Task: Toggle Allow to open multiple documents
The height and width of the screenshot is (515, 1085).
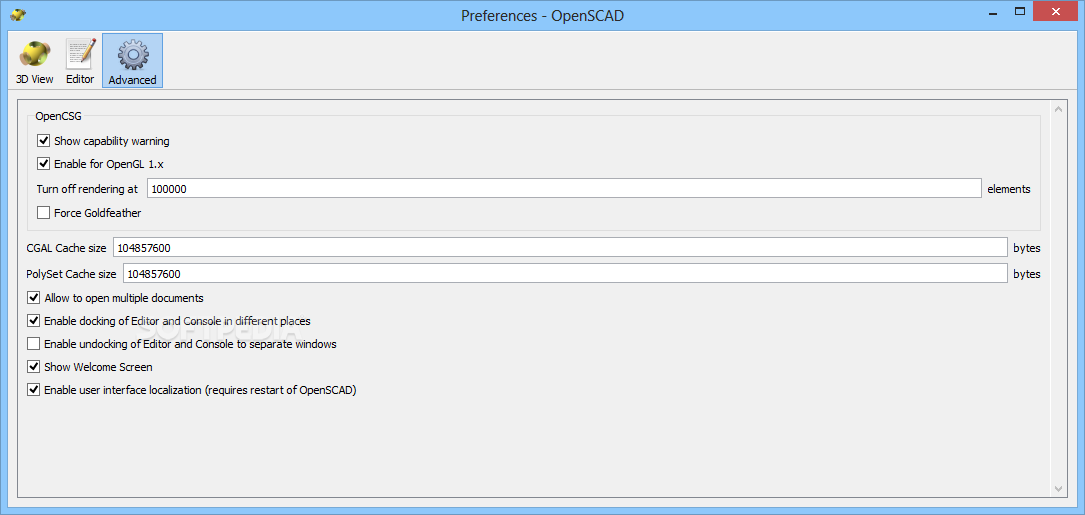Action: click(33, 298)
